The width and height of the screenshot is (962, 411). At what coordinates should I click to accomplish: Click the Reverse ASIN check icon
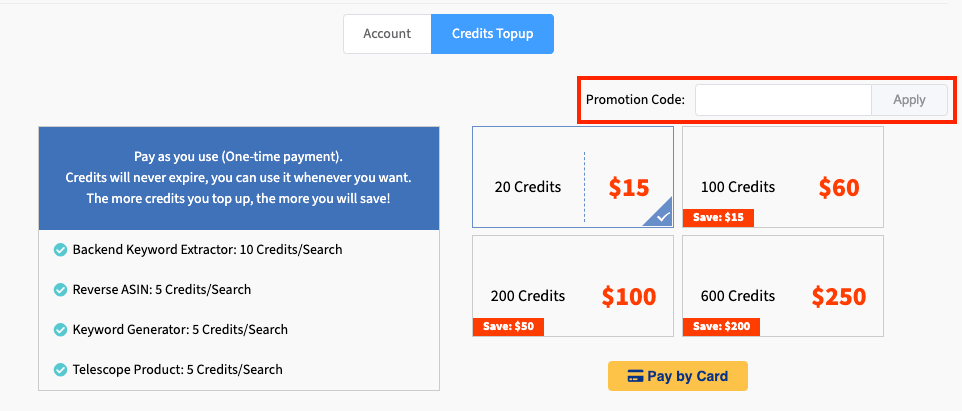click(60, 290)
